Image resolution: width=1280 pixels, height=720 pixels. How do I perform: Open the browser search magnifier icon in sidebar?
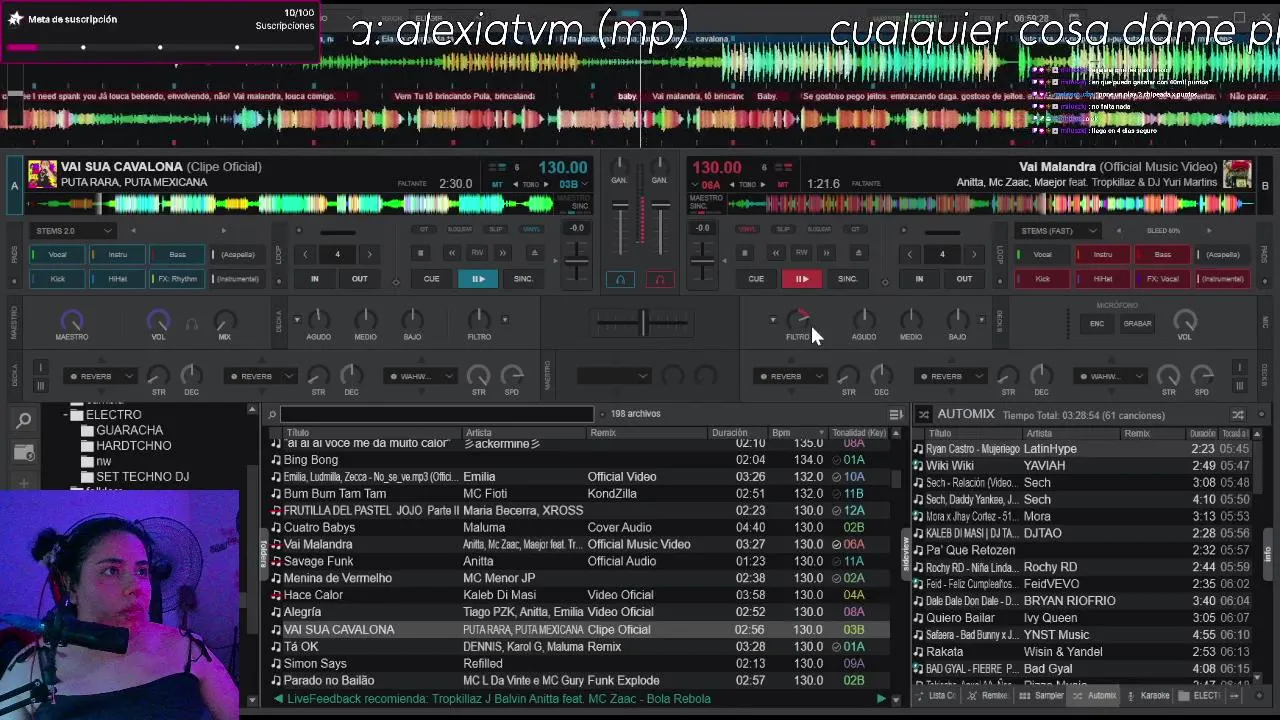click(x=24, y=421)
